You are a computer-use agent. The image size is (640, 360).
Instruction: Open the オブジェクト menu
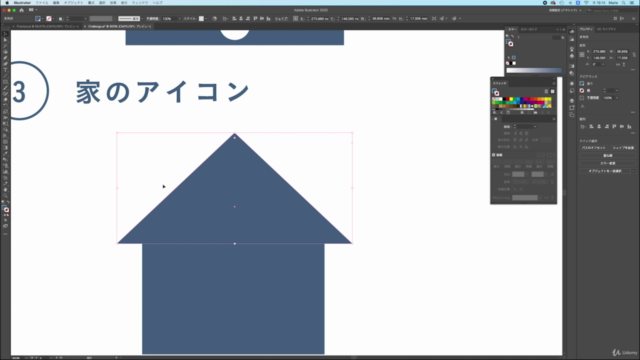coord(73,3)
